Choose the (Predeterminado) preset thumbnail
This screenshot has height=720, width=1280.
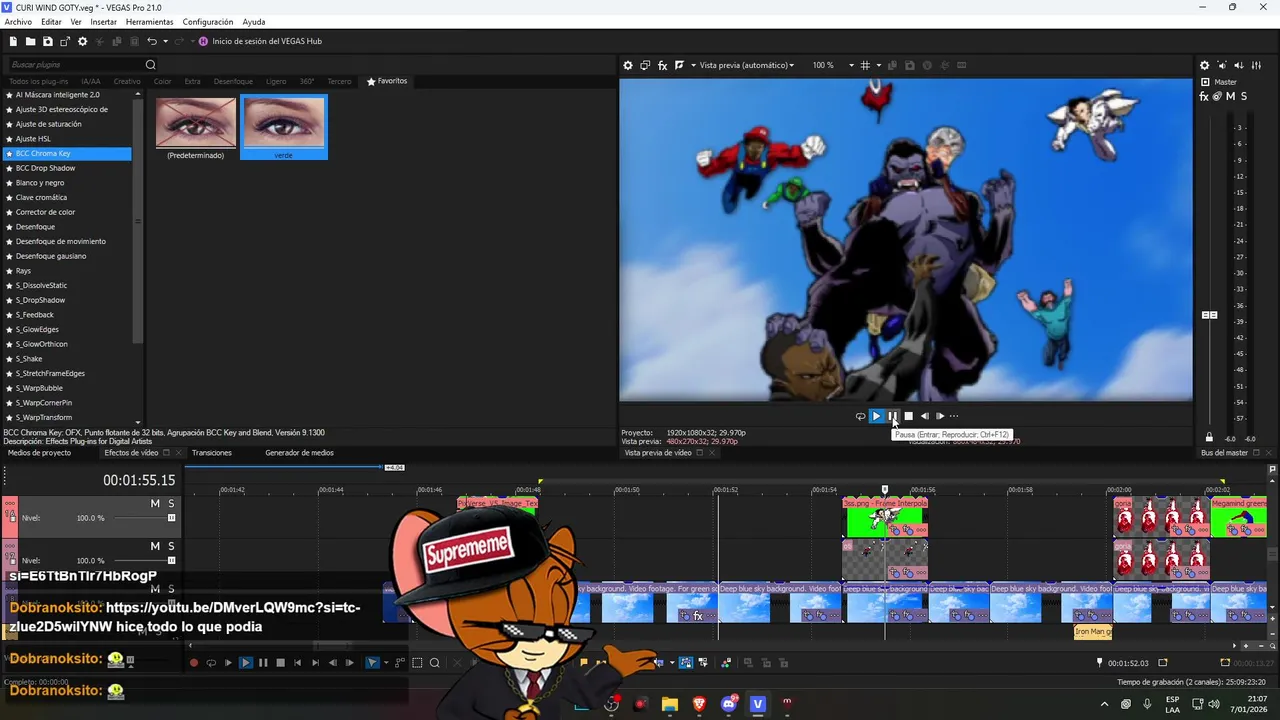coord(196,128)
